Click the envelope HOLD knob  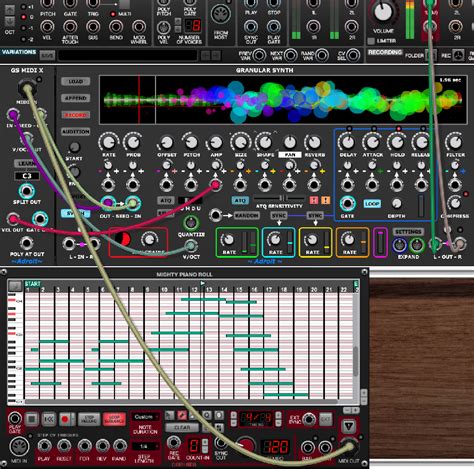397,142
